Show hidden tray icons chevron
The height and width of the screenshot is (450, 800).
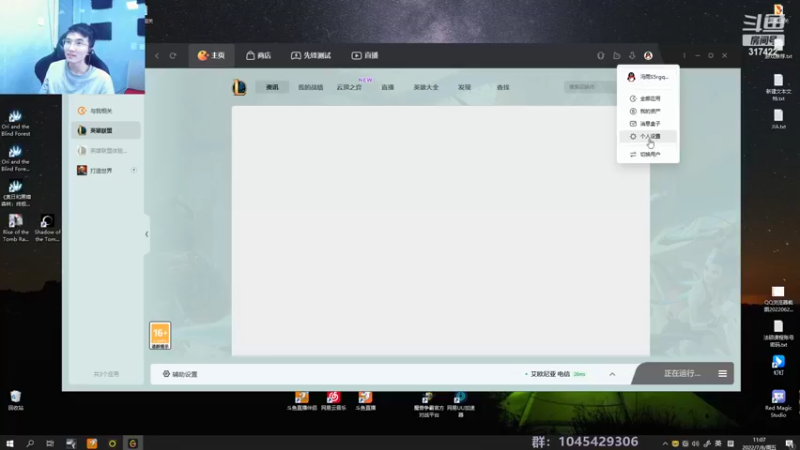(665, 443)
